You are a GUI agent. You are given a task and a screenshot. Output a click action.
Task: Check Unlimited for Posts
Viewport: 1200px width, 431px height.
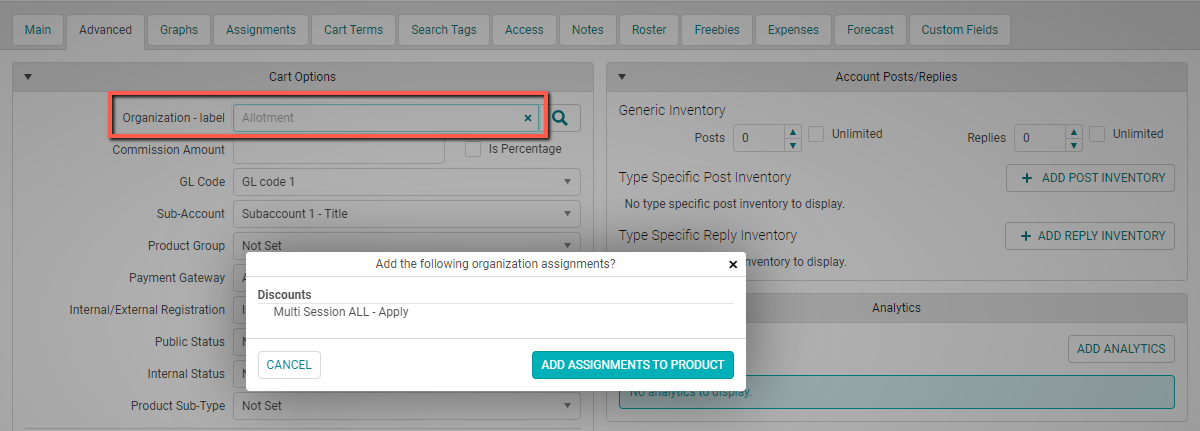(x=816, y=134)
